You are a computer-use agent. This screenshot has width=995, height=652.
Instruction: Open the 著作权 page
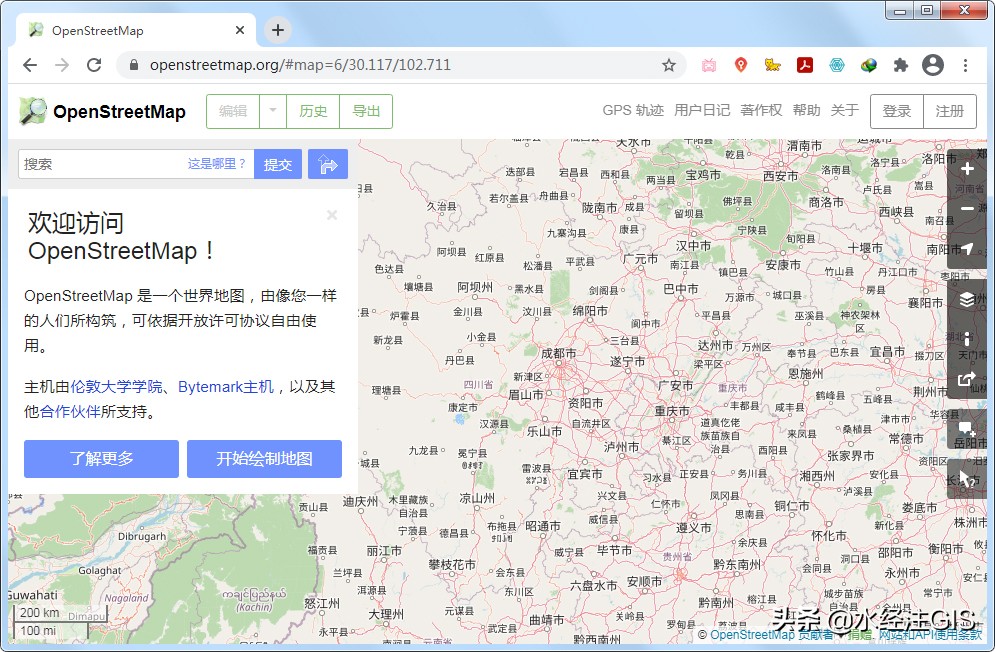click(761, 110)
